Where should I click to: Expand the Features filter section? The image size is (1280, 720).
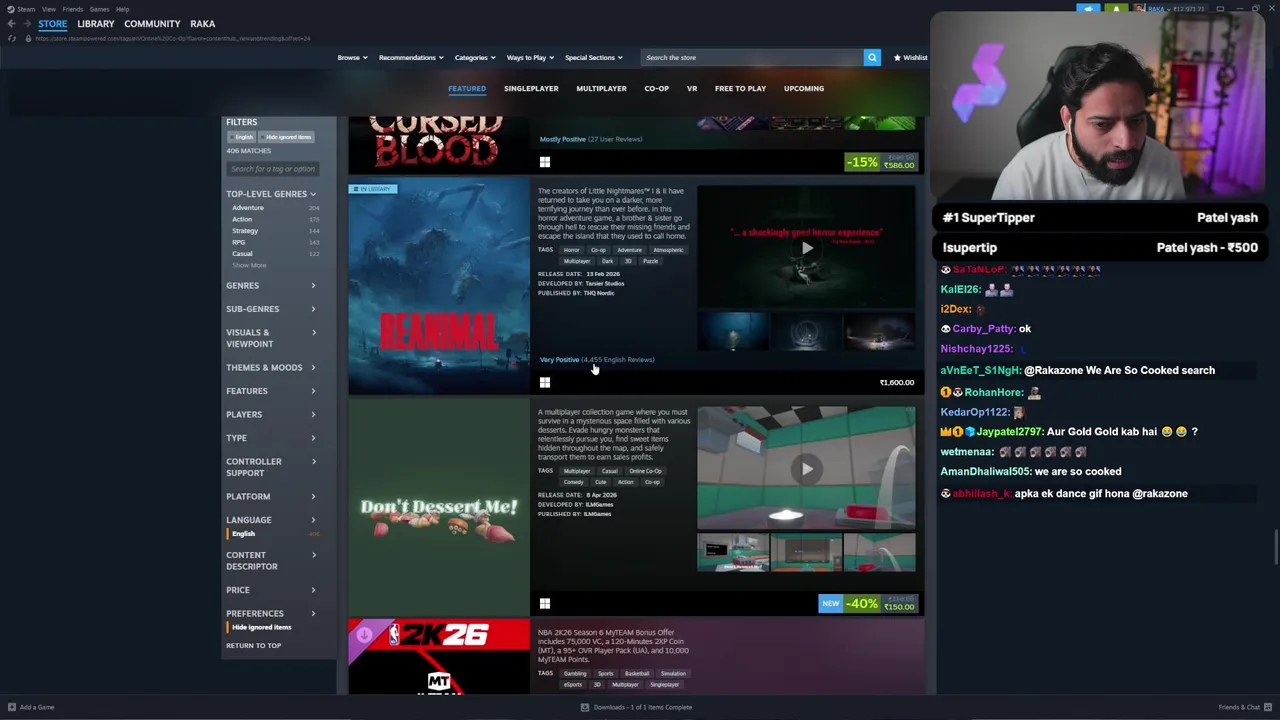tap(271, 391)
